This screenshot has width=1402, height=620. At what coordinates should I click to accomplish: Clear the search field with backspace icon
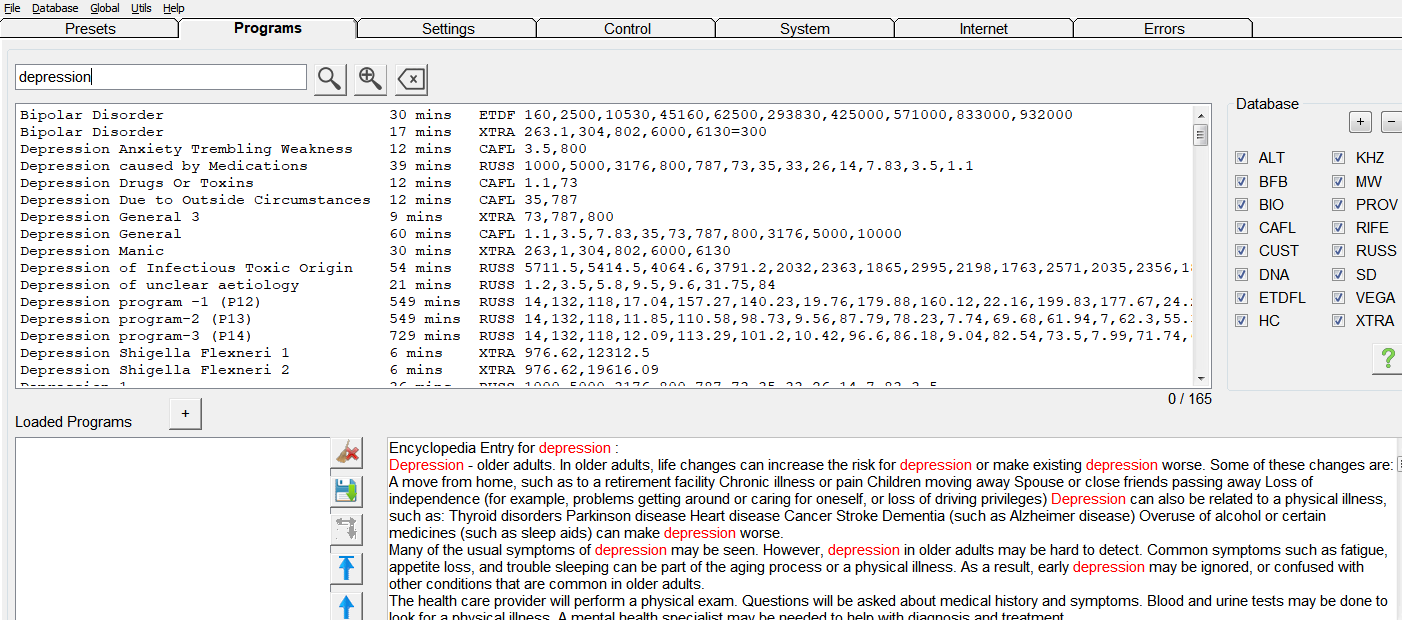click(x=411, y=79)
